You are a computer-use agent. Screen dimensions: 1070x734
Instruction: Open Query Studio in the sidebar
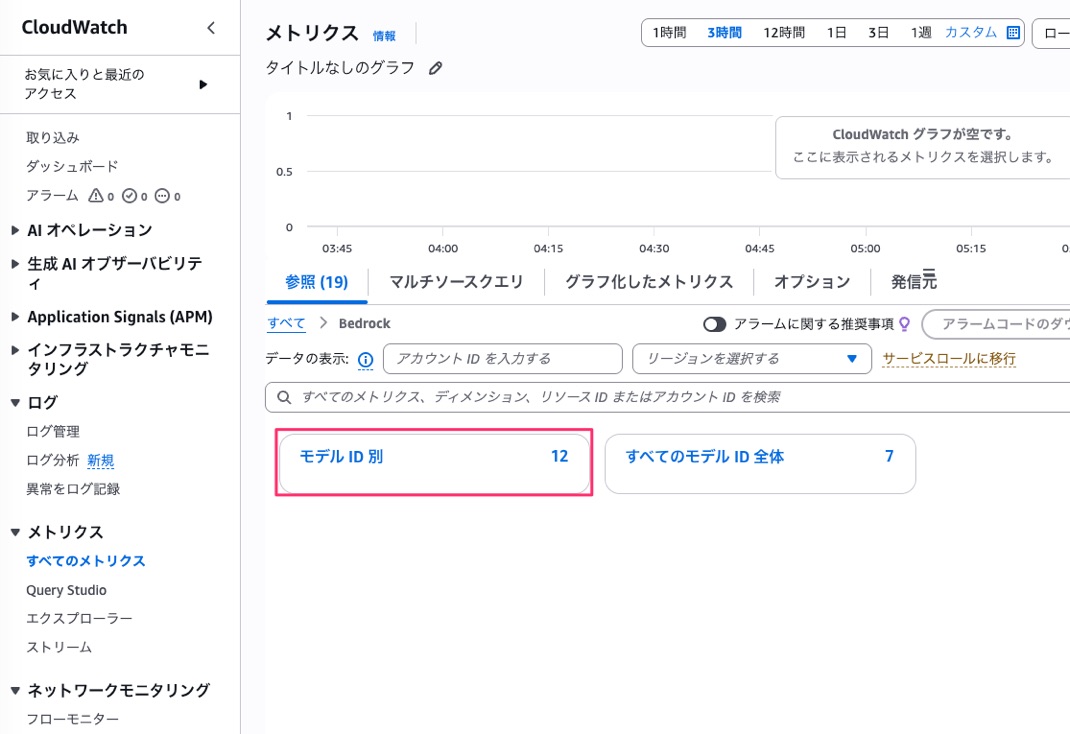tap(66, 590)
